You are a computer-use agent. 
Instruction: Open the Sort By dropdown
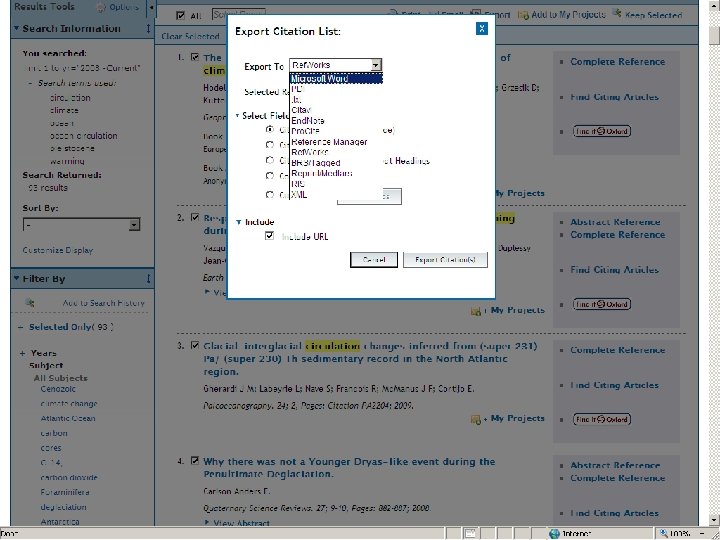(x=81, y=225)
